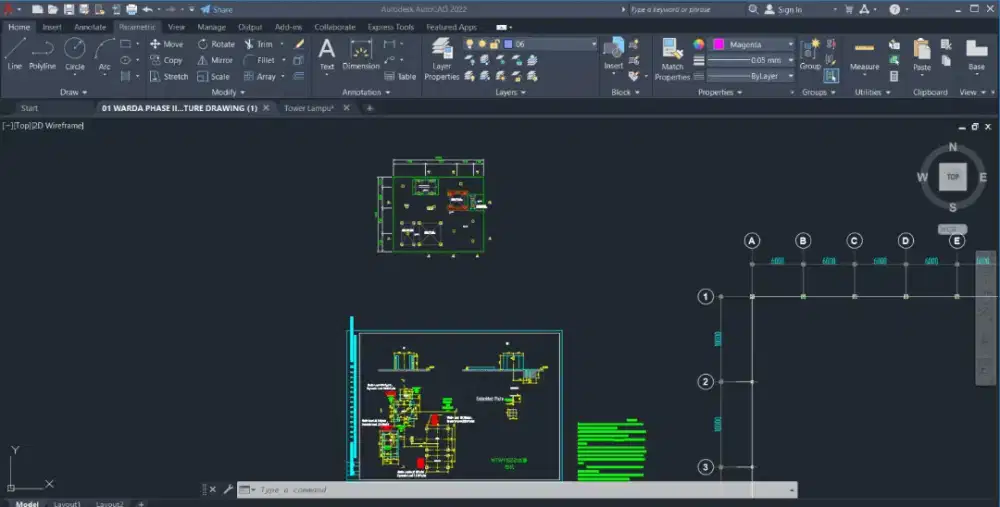This screenshot has height=507, width=1000.
Task: Click the Share button
Action: click(x=216, y=9)
